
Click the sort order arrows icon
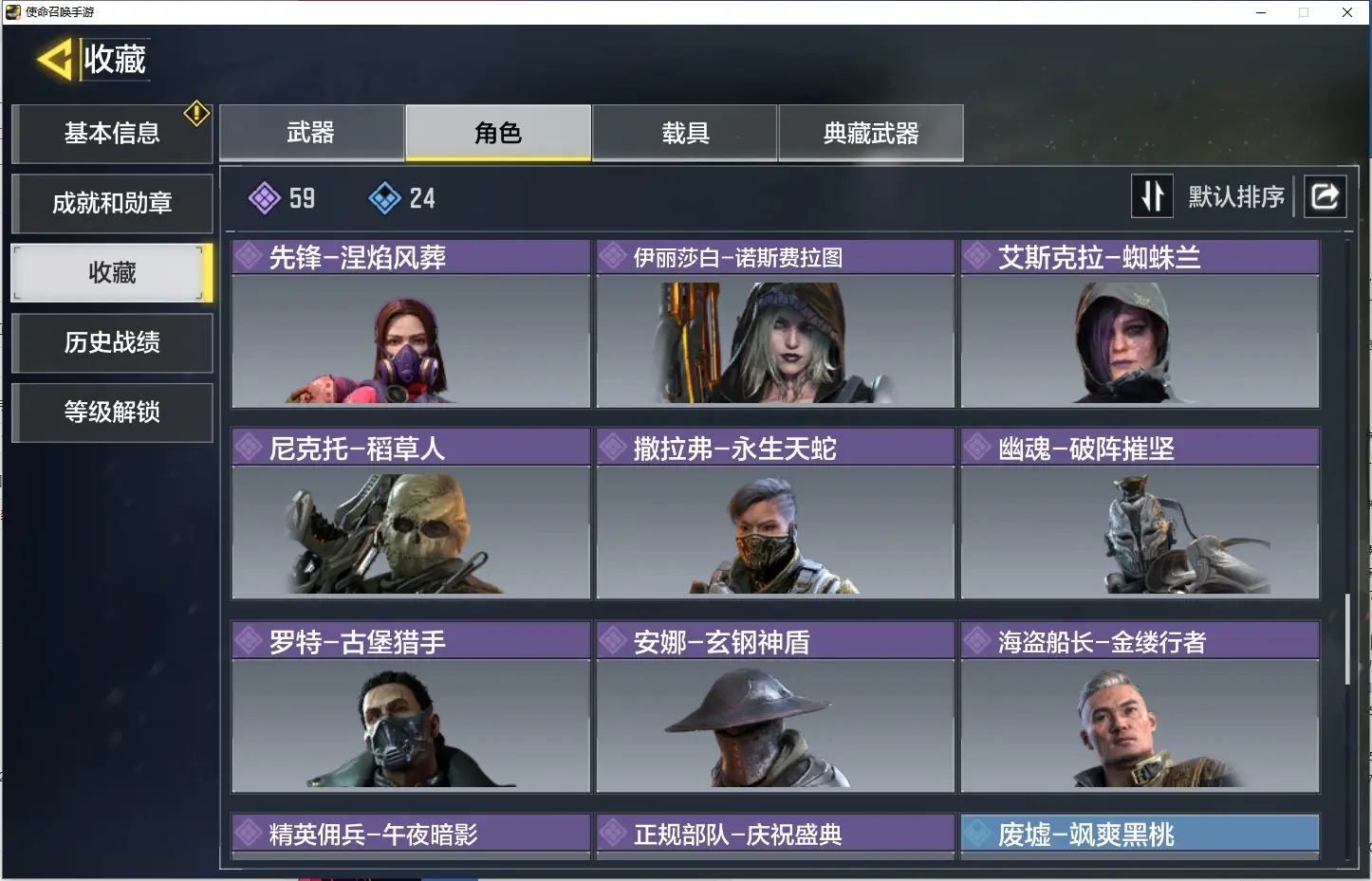tap(1152, 196)
